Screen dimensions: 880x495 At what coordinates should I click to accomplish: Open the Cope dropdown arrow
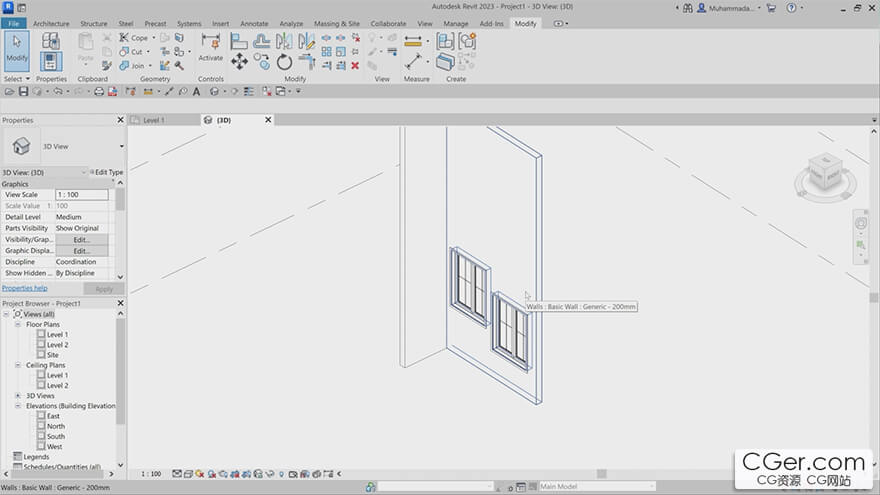153,38
